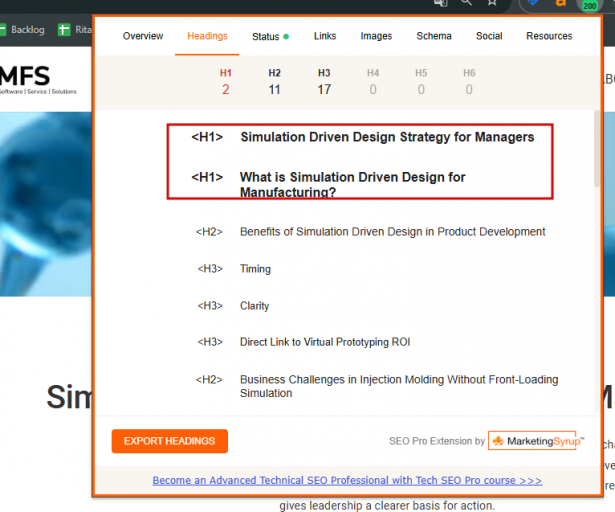Viewport: 615px width, 512px height.
Task: Click the Export Headings button
Action: (x=169, y=441)
